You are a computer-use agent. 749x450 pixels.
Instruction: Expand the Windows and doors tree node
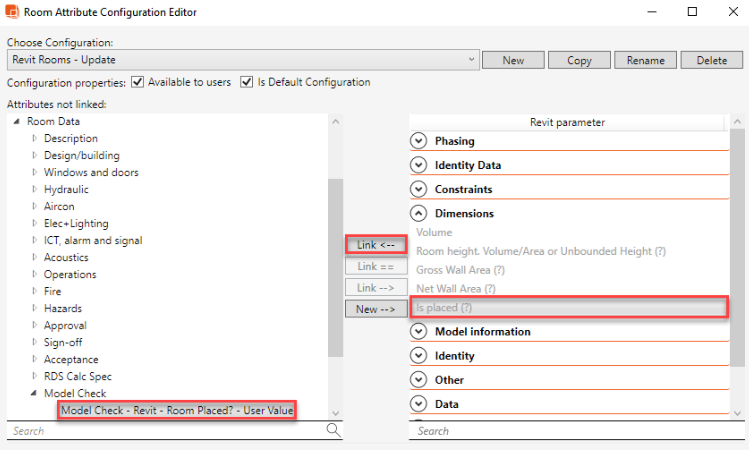[35, 172]
